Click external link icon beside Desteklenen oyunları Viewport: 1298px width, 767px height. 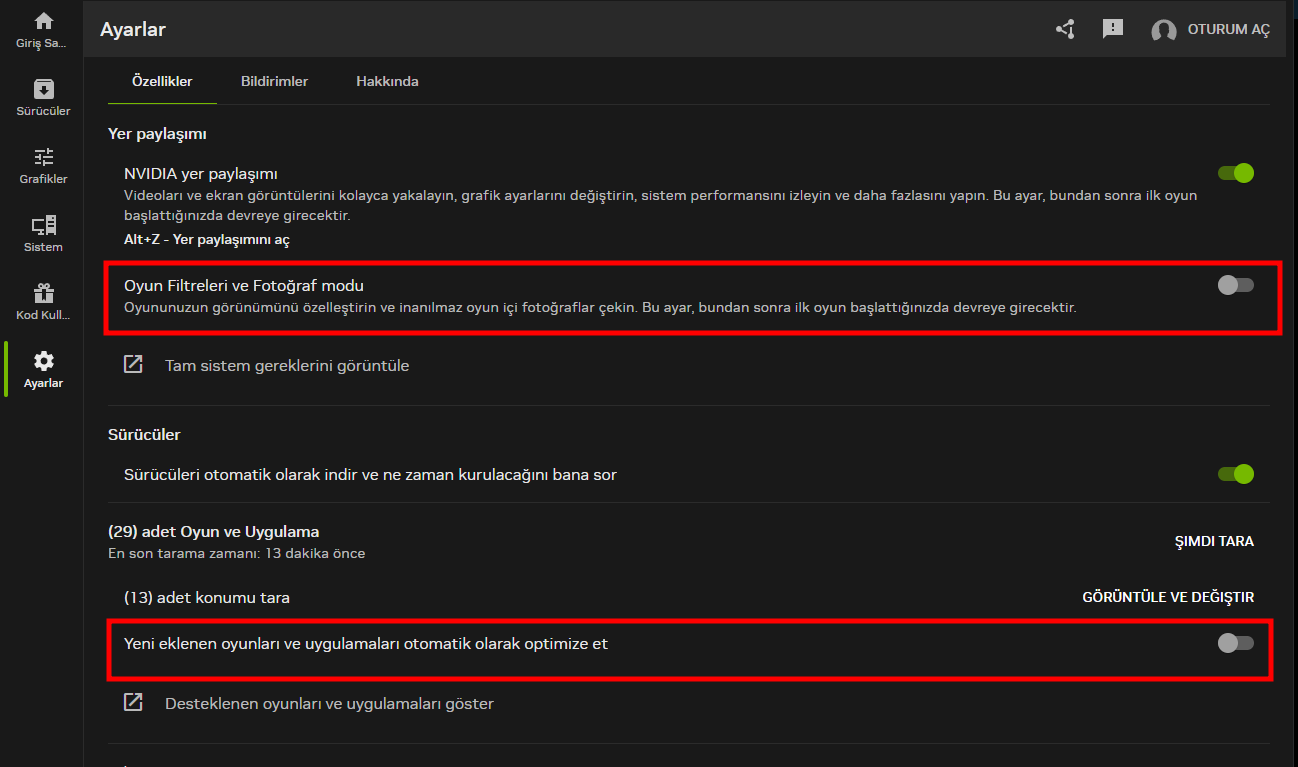tap(133, 703)
